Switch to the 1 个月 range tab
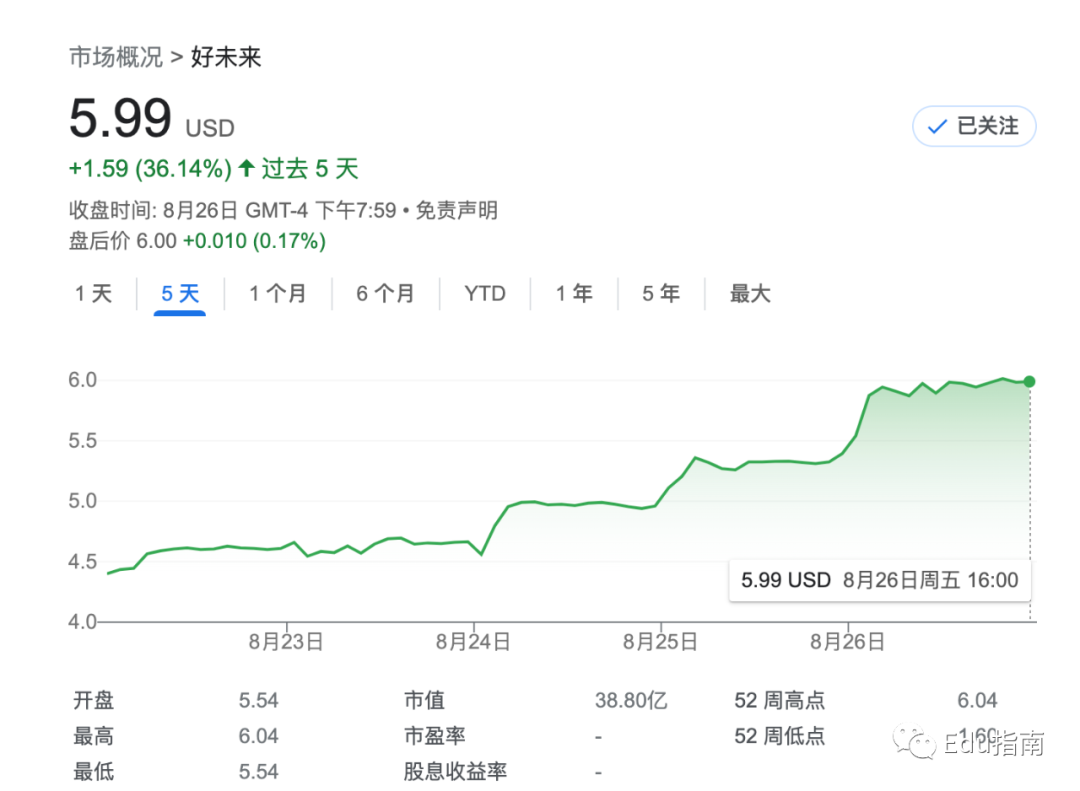The width and height of the screenshot is (1080, 791). (x=278, y=294)
